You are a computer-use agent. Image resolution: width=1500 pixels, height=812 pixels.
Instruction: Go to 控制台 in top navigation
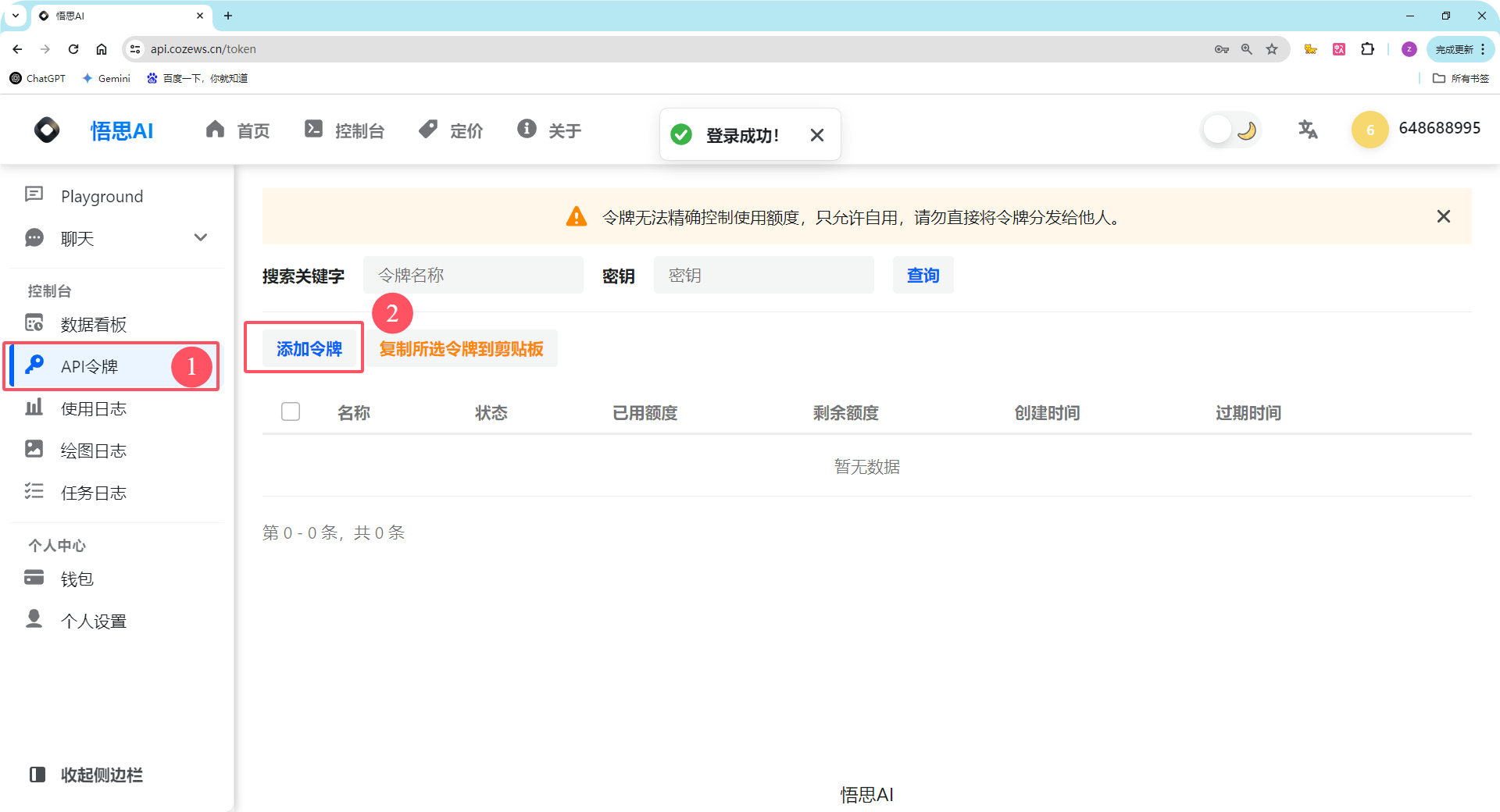[345, 130]
